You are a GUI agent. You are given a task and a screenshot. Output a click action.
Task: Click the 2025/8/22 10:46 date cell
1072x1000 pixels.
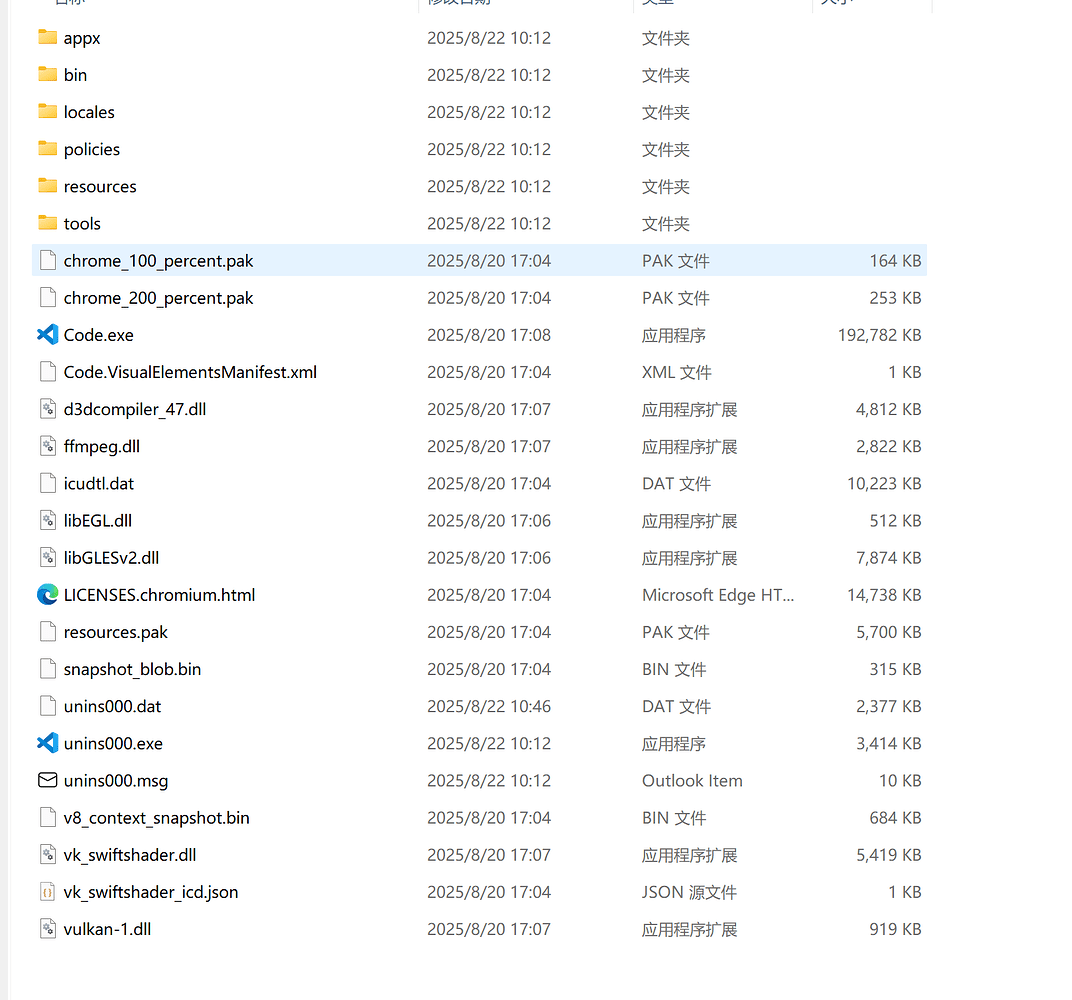coord(489,706)
